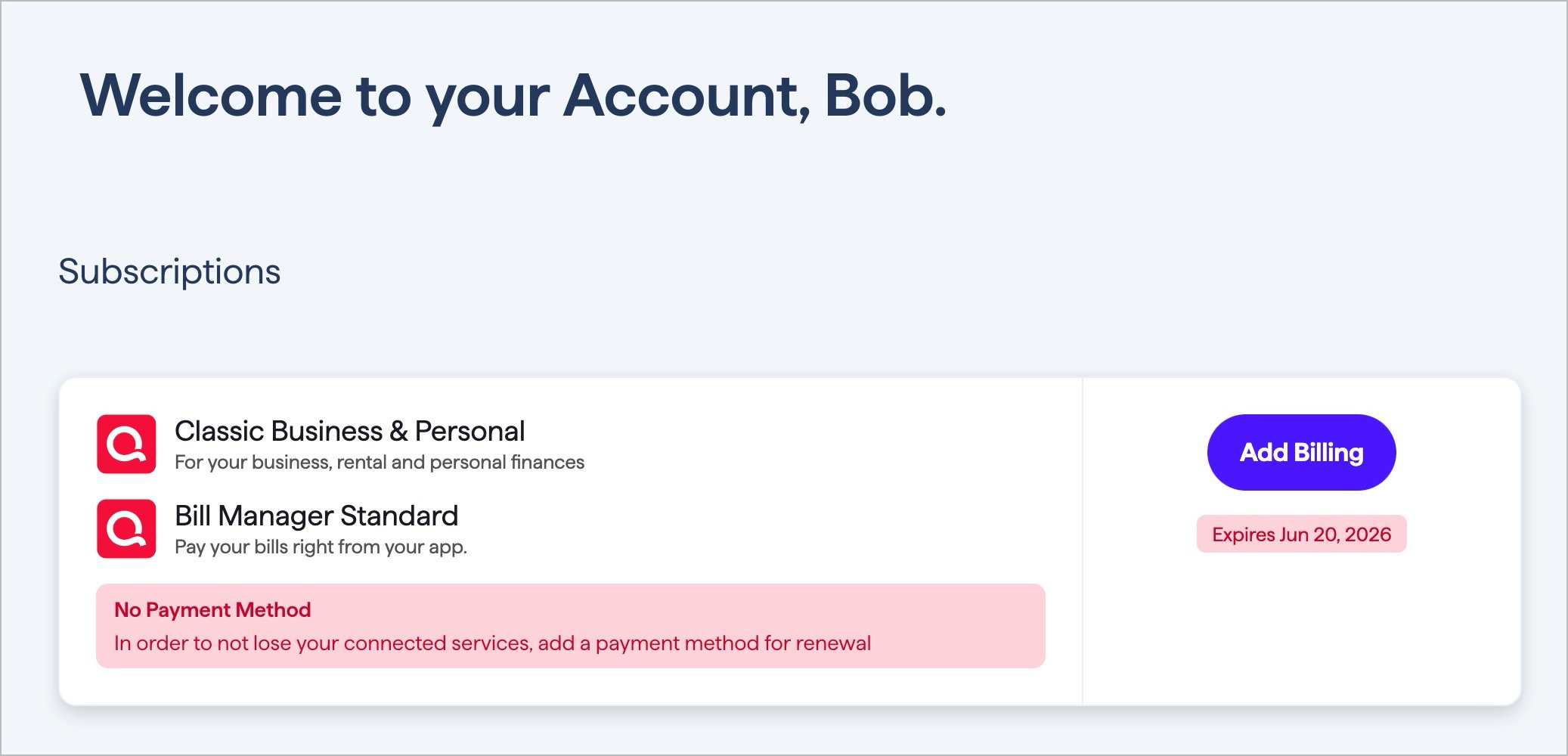Click the word "Standard" in Bill Manager title
This screenshot has height=756, width=1568.
click(398, 516)
